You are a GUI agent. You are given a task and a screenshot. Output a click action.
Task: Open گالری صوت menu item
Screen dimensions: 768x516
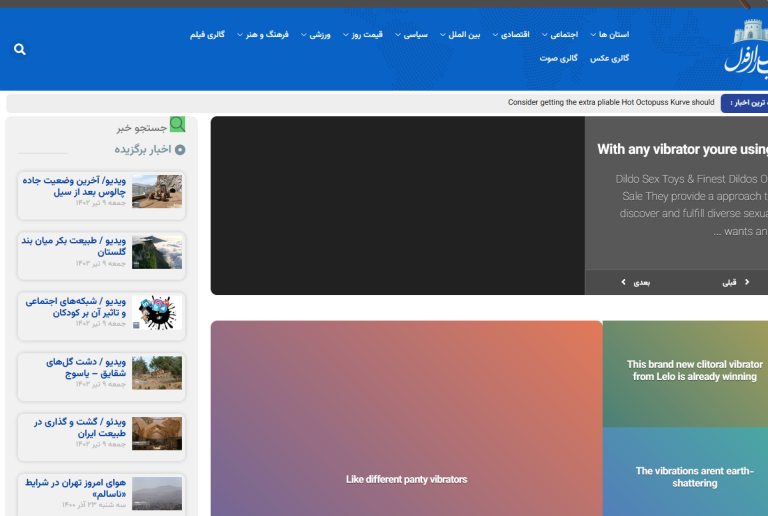tap(558, 58)
